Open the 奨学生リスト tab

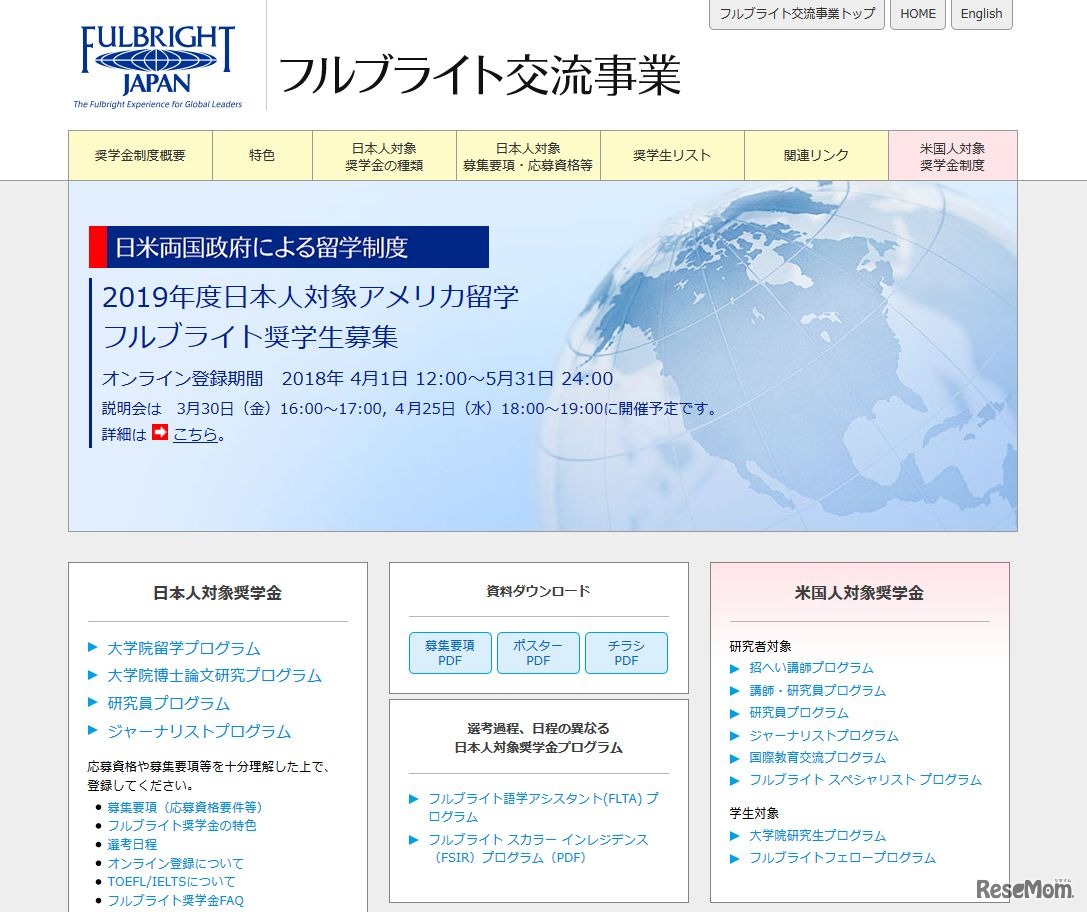pos(672,155)
